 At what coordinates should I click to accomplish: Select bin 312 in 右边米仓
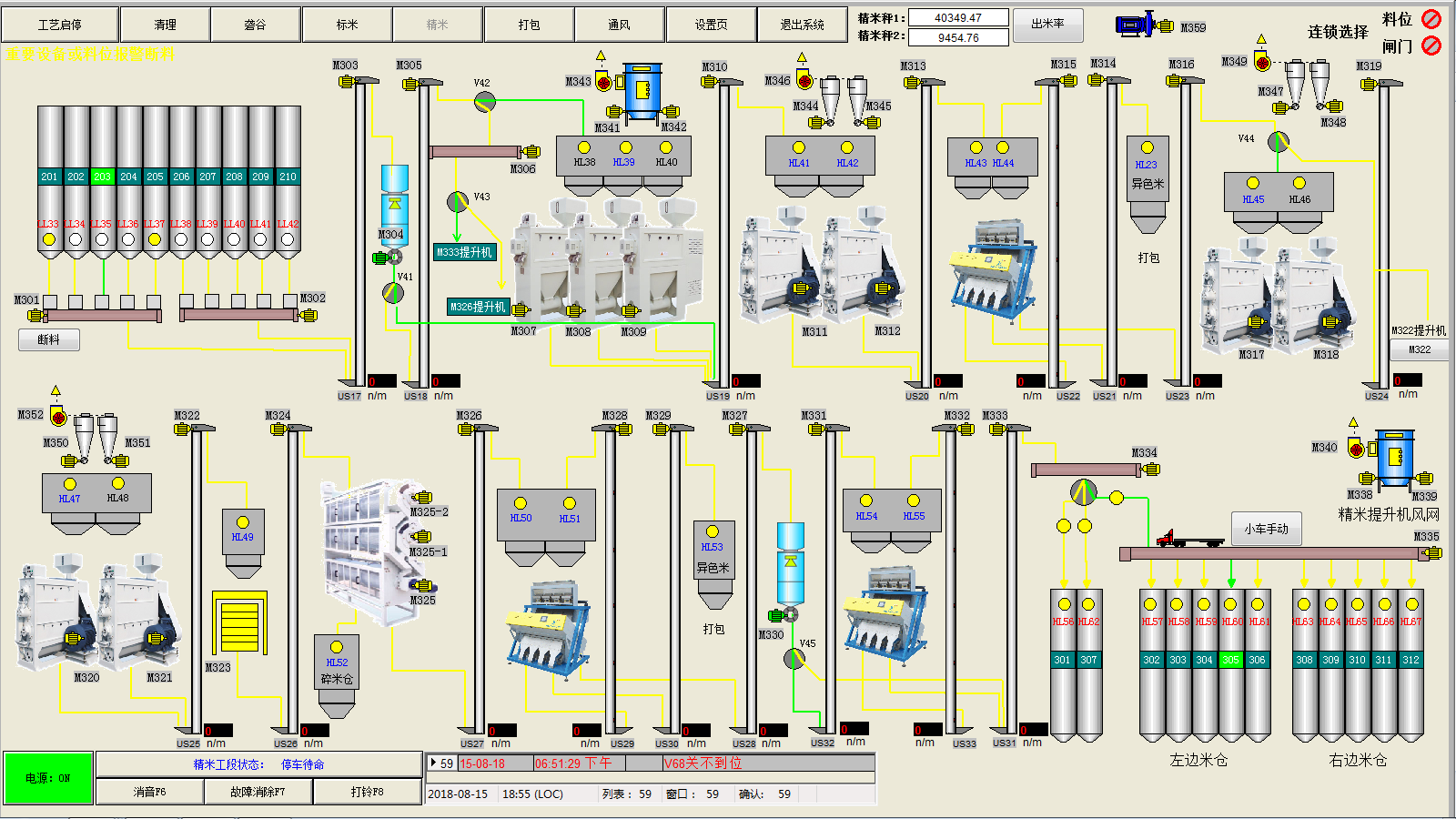click(x=1410, y=660)
